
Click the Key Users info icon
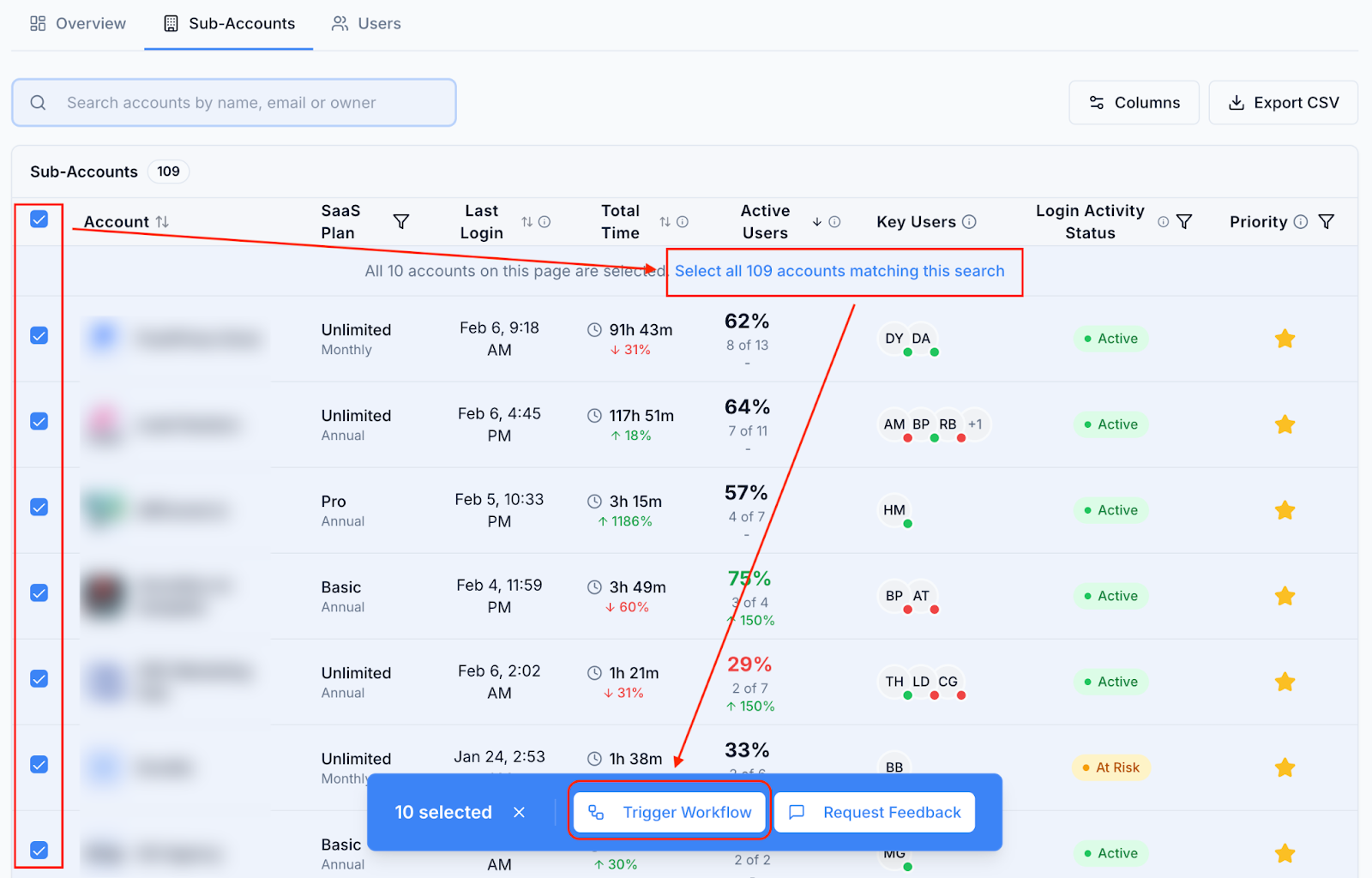click(x=969, y=221)
